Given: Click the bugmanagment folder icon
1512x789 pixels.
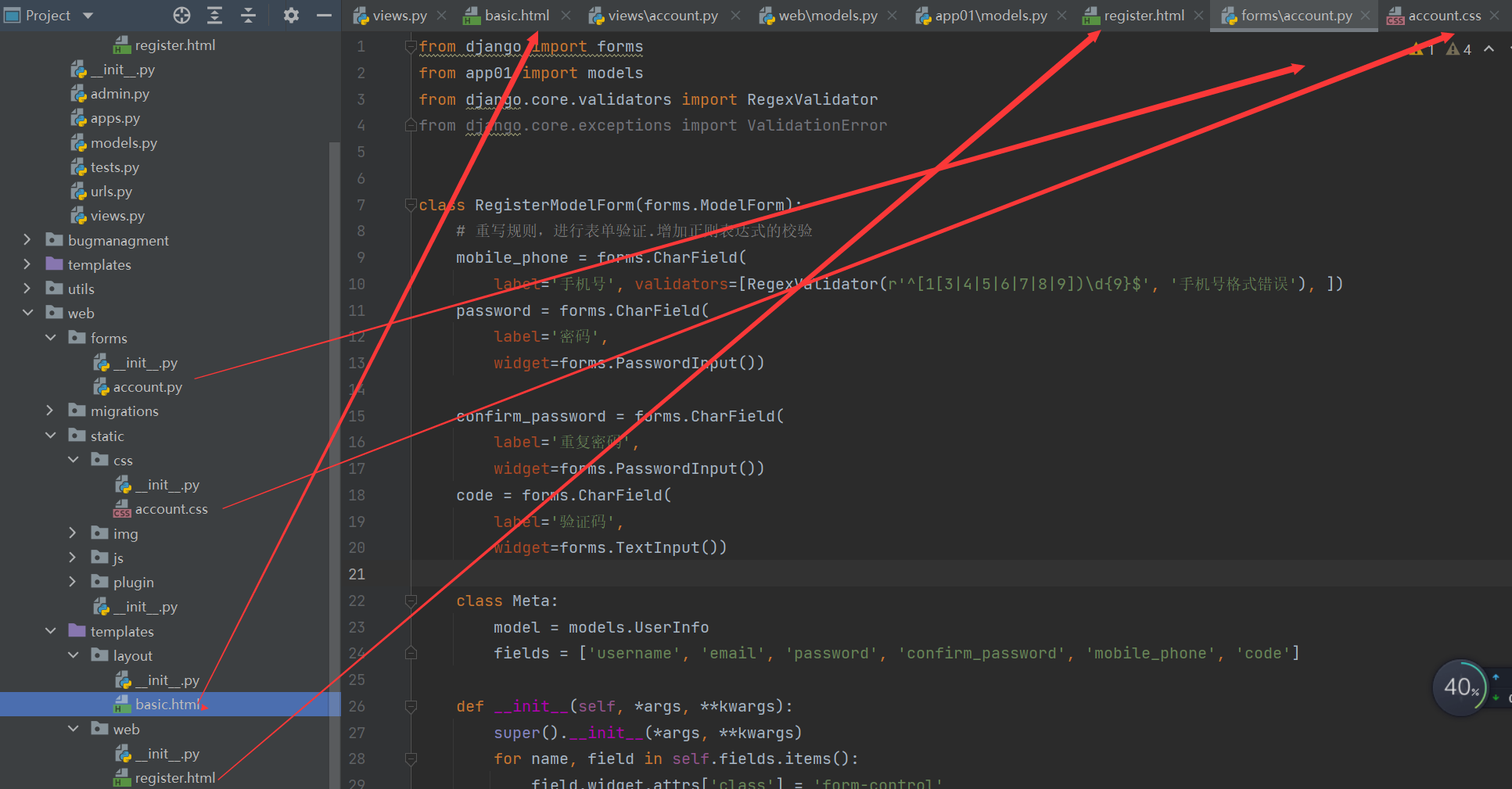Looking at the screenshot, I should pyautogui.click(x=54, y=240).
